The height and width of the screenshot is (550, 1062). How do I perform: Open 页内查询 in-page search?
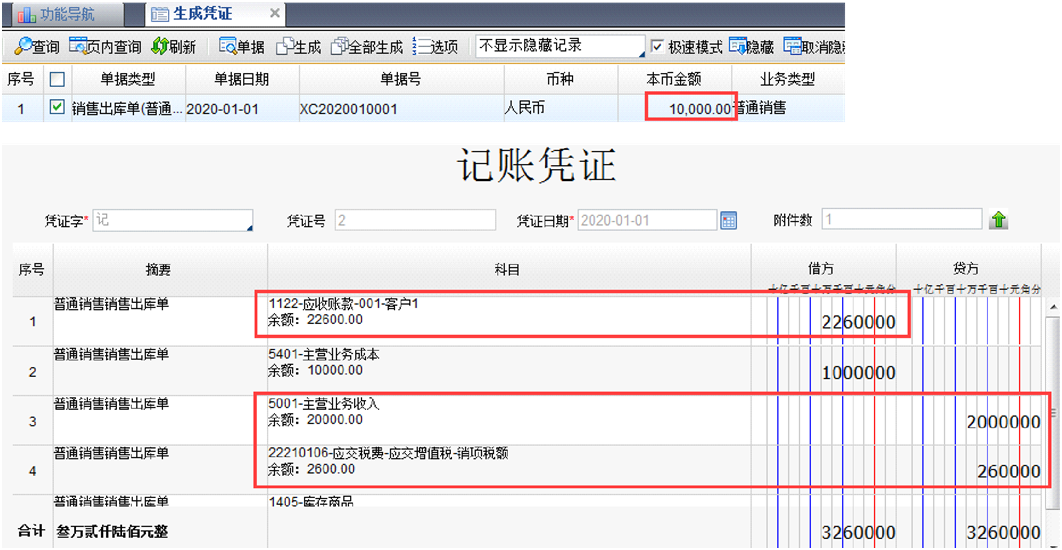(105, 47)
